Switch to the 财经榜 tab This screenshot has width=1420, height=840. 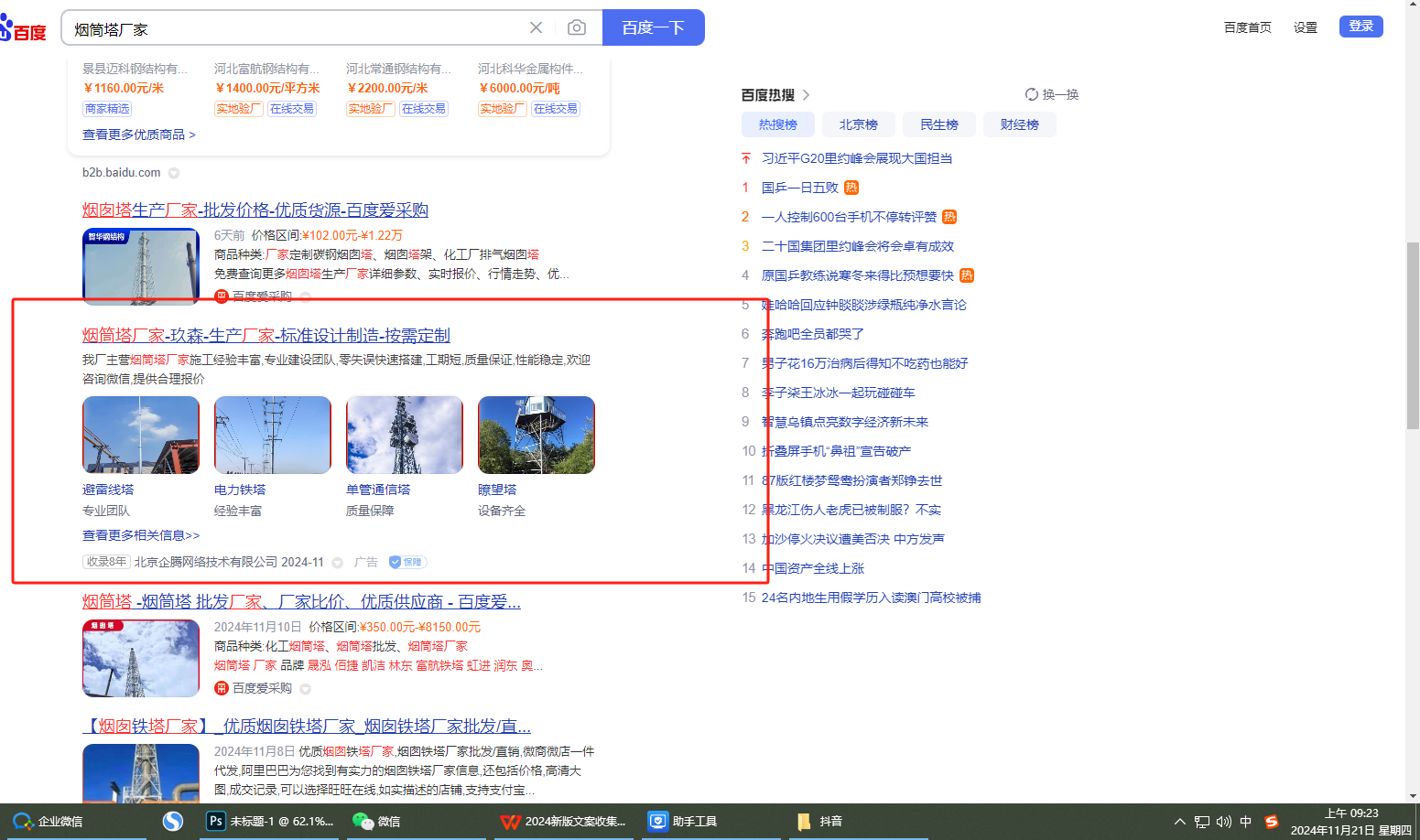click(x=1019, y=124)
